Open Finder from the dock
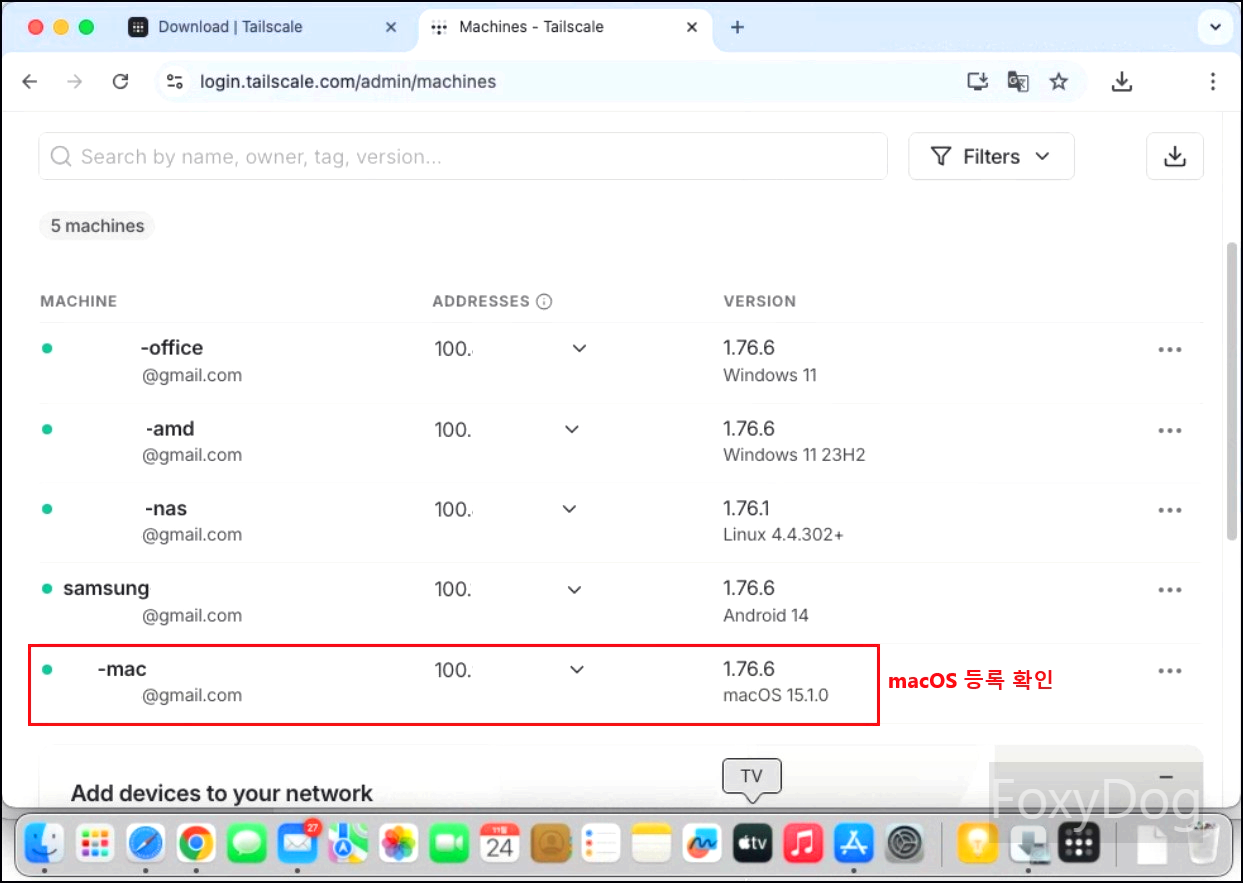This screenshot has height=883, width=1243. [45, 844]
